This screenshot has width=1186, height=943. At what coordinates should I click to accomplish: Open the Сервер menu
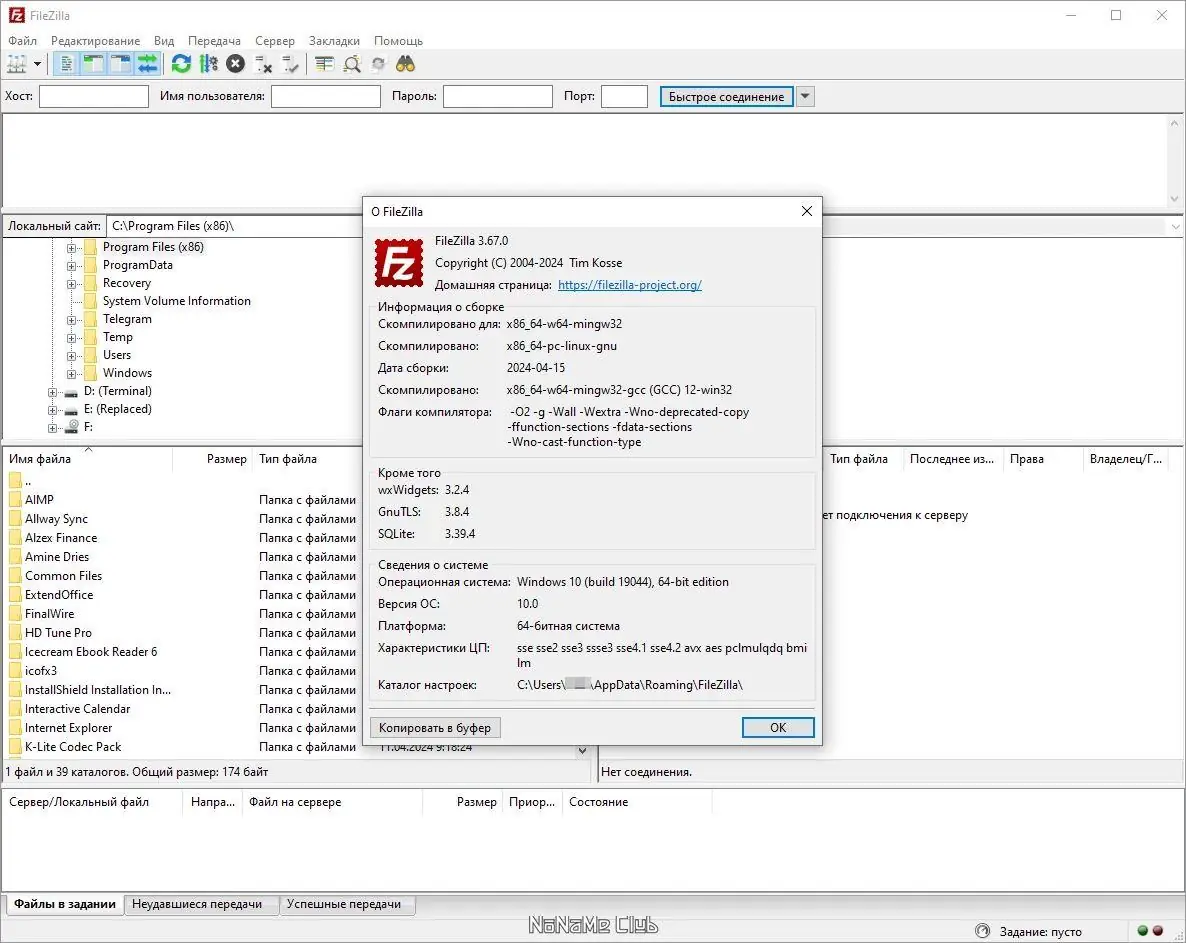pyautogui.click(x=275, y=41)
